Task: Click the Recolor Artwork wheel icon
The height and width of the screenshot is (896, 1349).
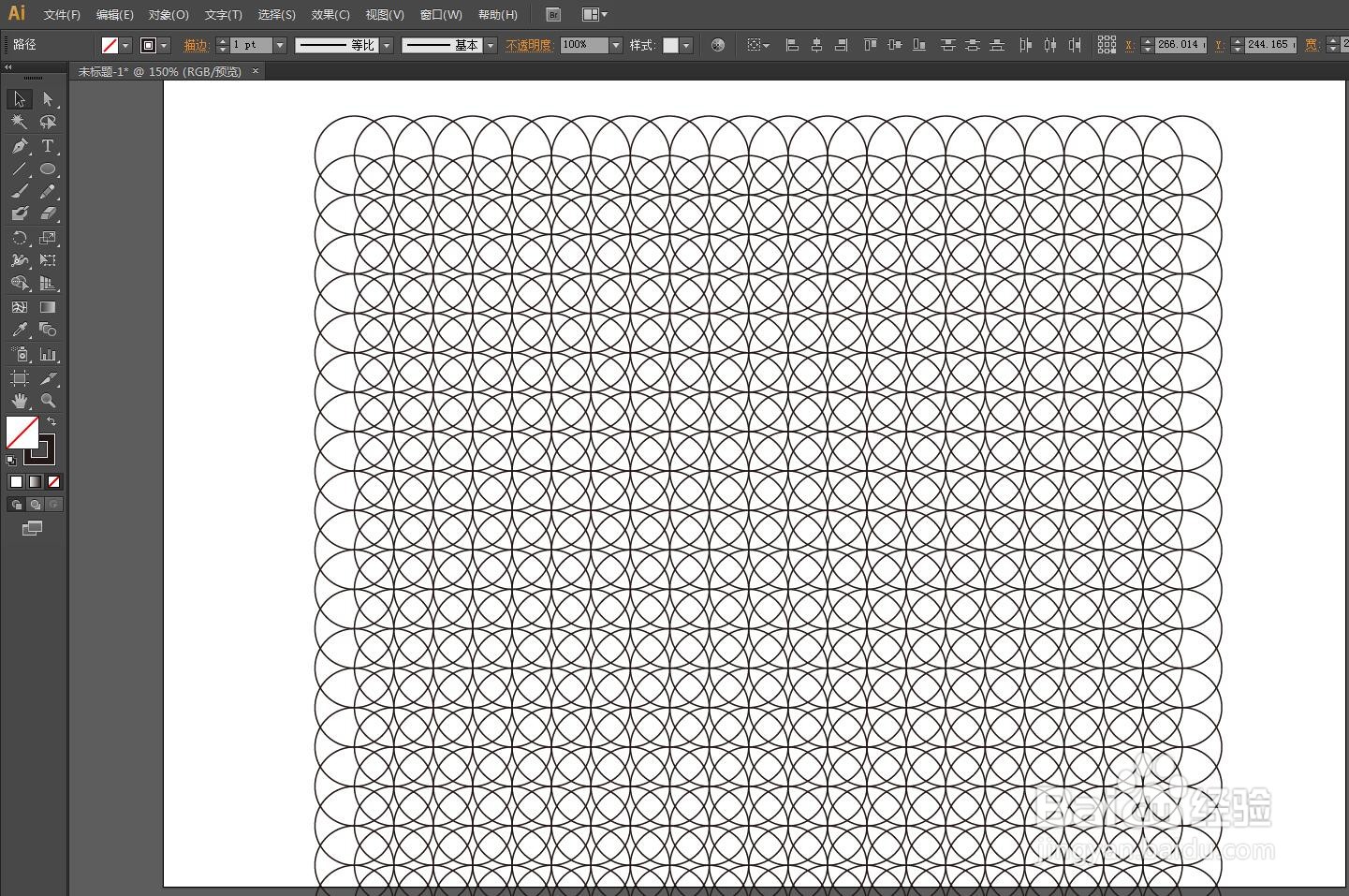Action: point(718,45)
